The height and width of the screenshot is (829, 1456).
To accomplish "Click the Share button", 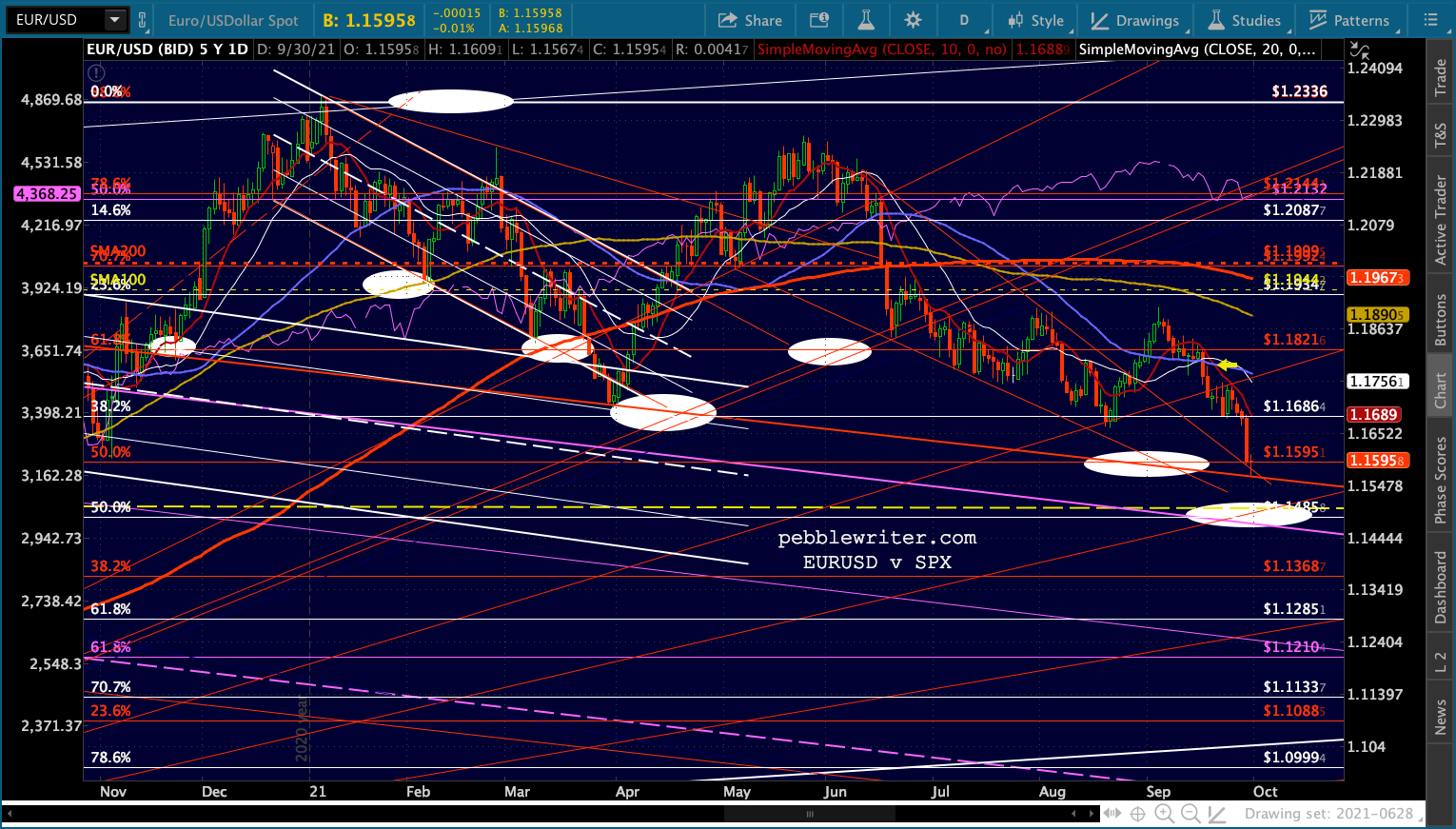I will coord(750,20).
